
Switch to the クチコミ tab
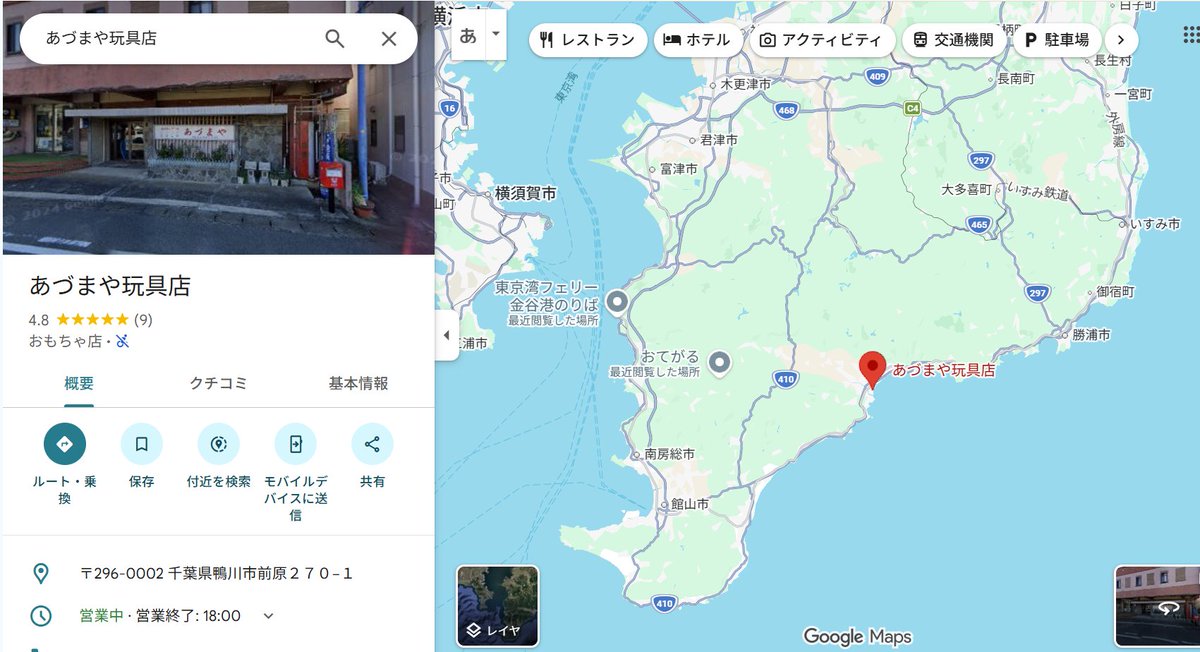tap(218, 382)
